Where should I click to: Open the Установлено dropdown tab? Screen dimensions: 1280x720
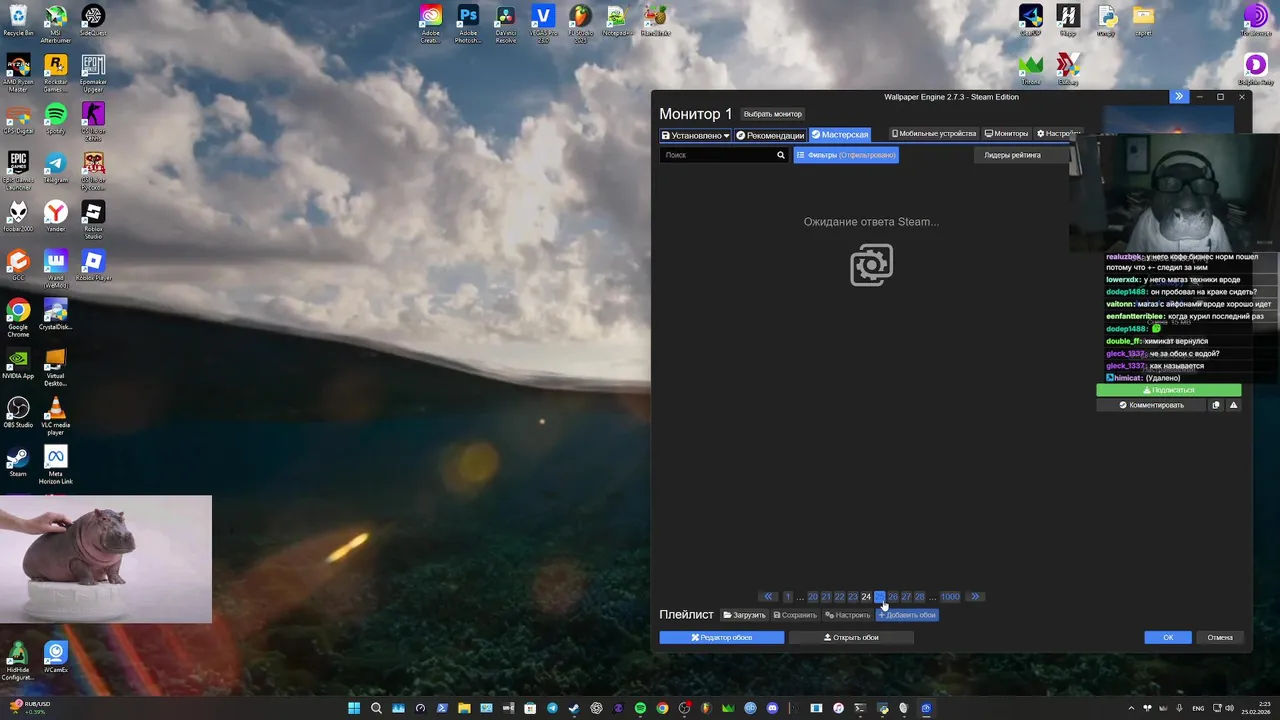coord(696,135)
